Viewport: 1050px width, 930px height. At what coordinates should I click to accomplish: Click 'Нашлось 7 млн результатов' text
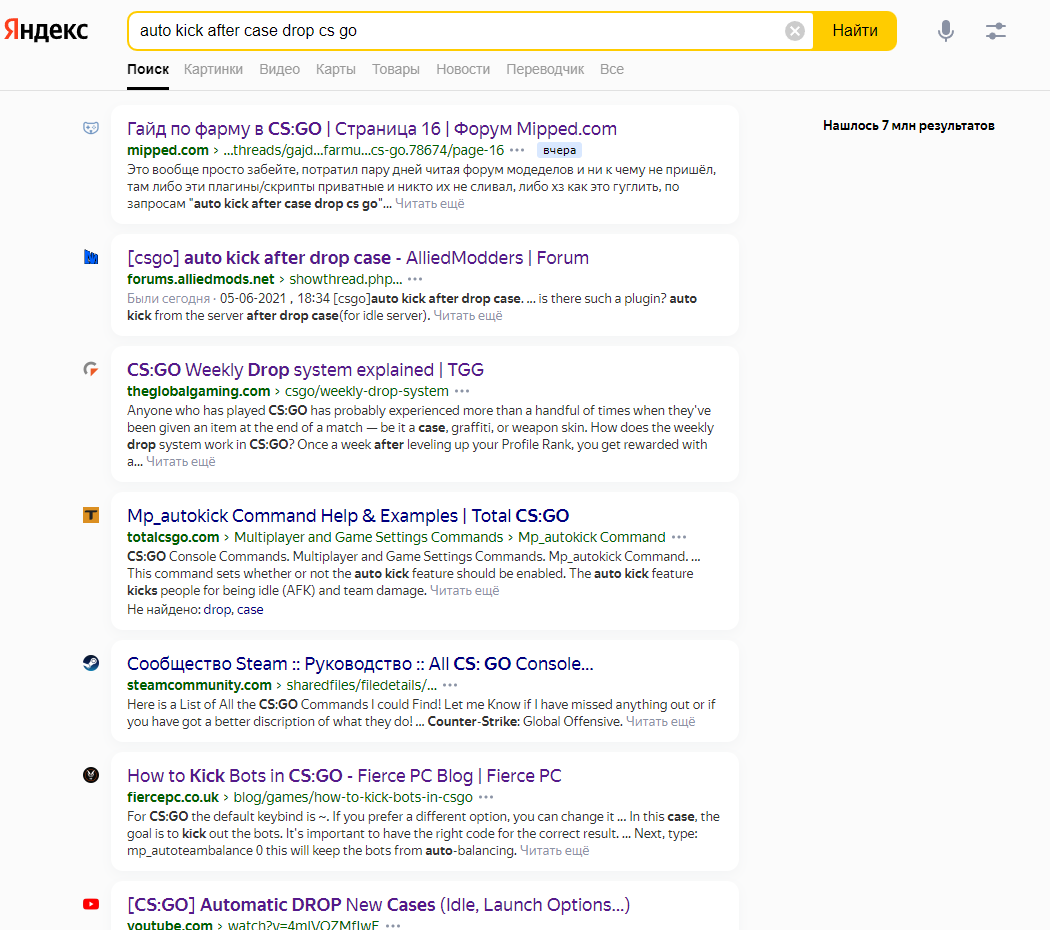(908, 125)
